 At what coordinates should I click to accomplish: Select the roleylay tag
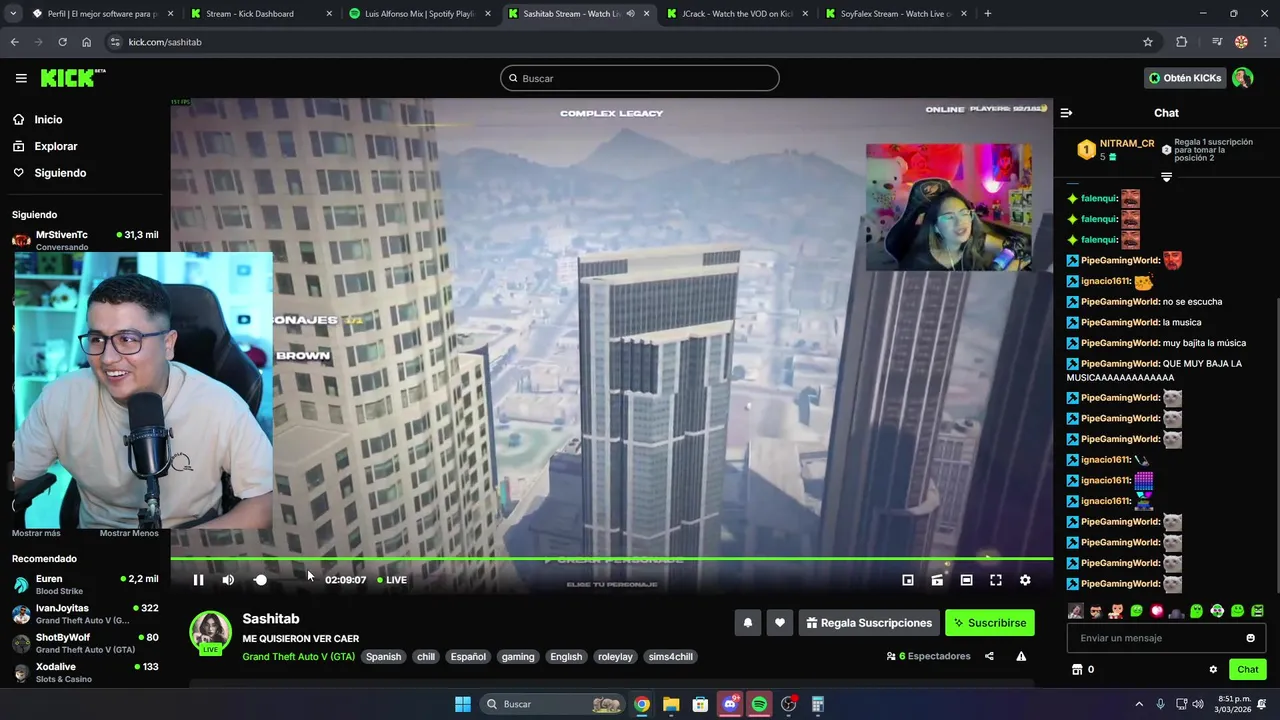point(615,657)
